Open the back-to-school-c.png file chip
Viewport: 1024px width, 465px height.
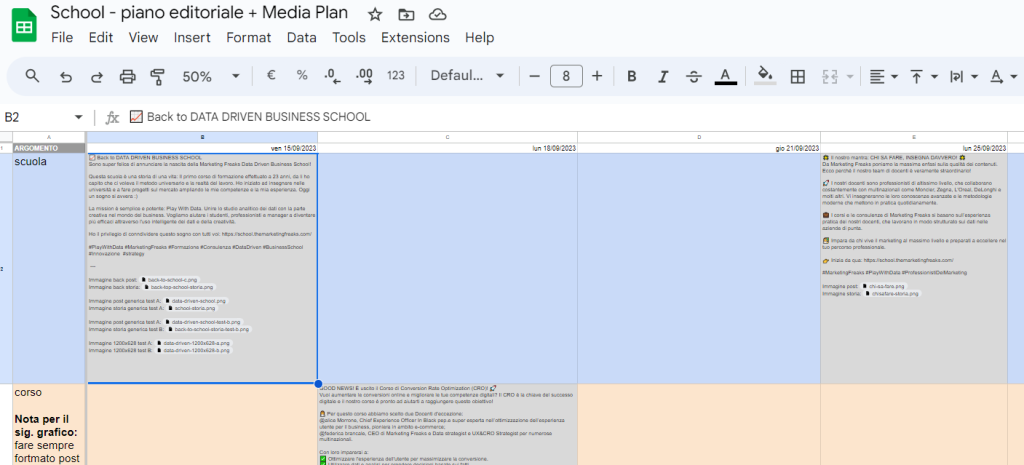pyautogui.click(x=169, y=280)
